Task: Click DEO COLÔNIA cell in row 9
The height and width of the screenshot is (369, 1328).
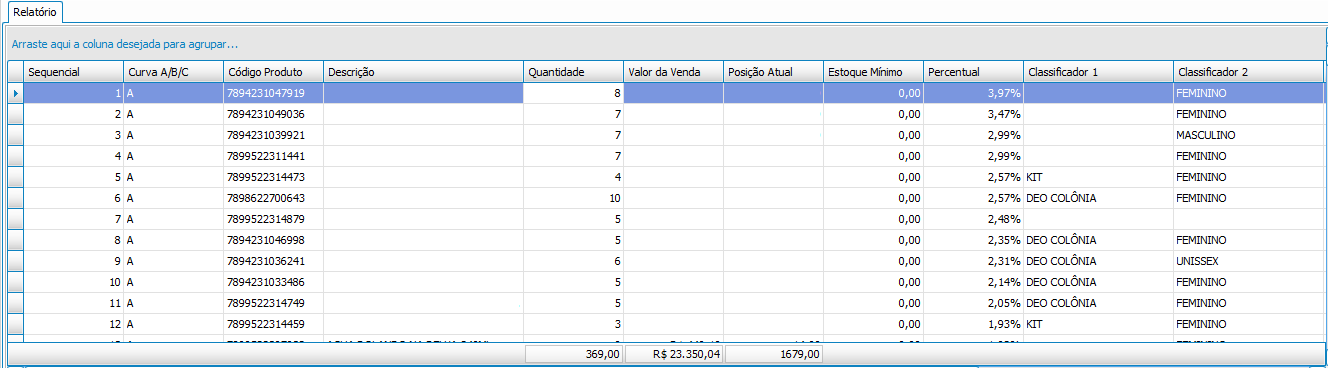Action: point(1099,261)
